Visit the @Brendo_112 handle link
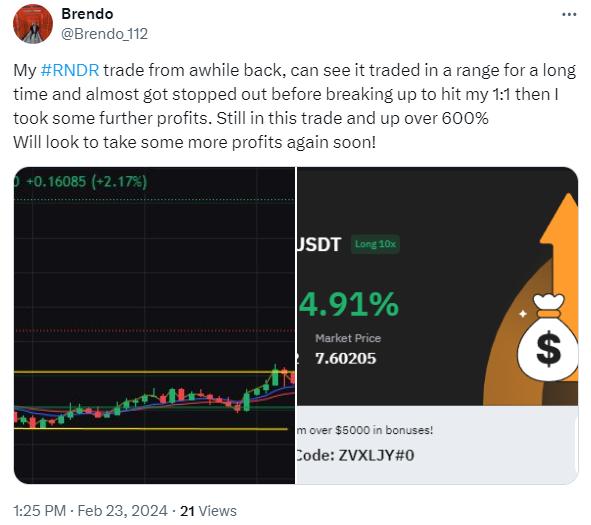The height and width of the screenshot is (525, 591). [104, 34]
